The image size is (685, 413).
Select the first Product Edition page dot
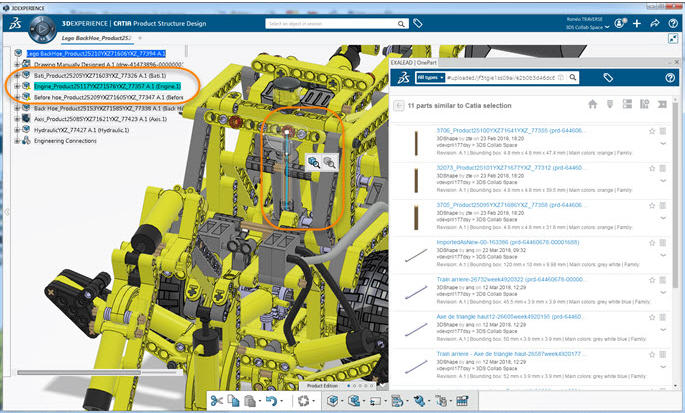tap(348, 386)
